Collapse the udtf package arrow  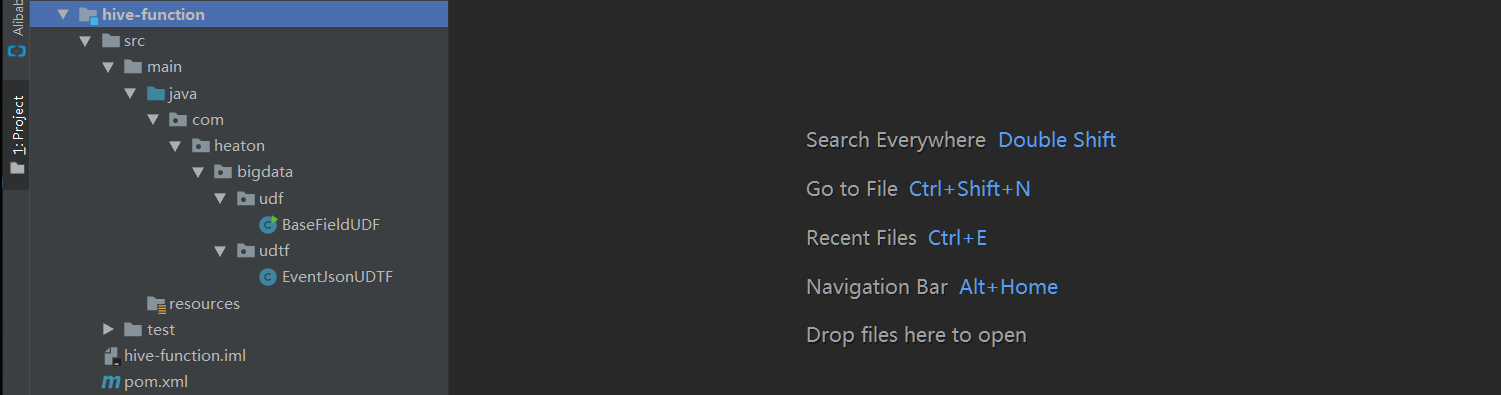[x=221, y=251]
